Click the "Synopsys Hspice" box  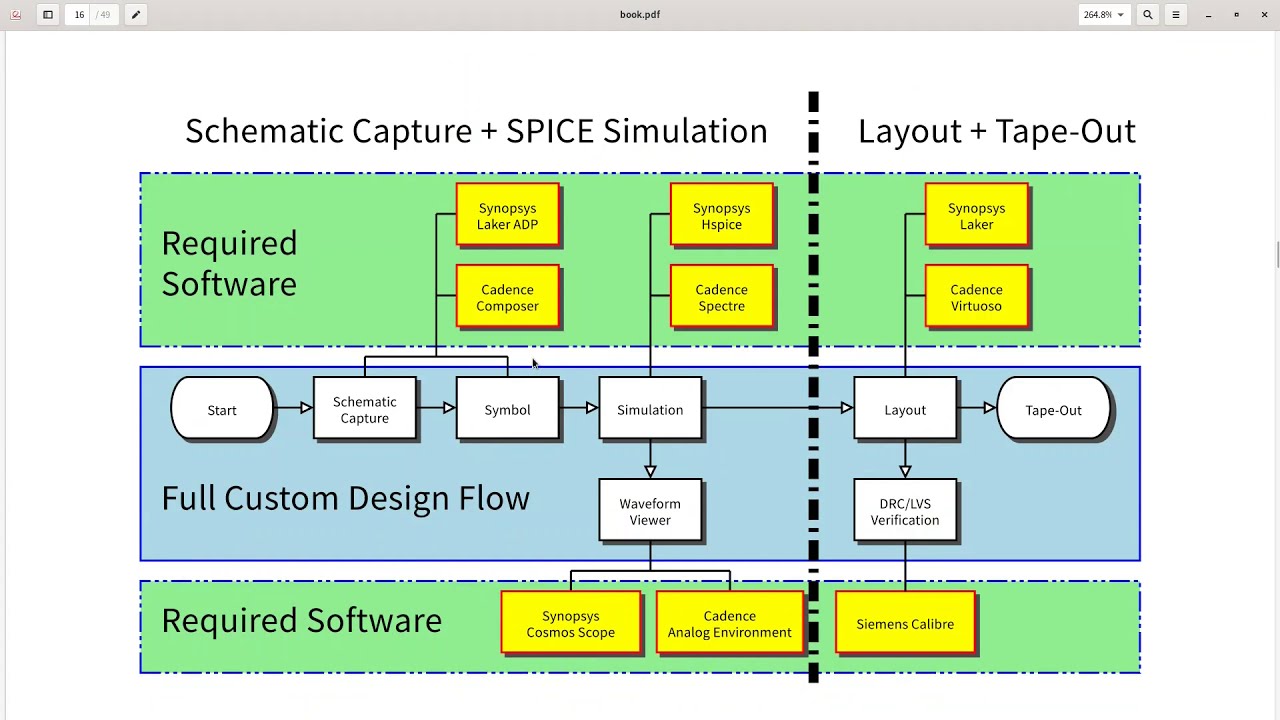[x=721, y=215]
